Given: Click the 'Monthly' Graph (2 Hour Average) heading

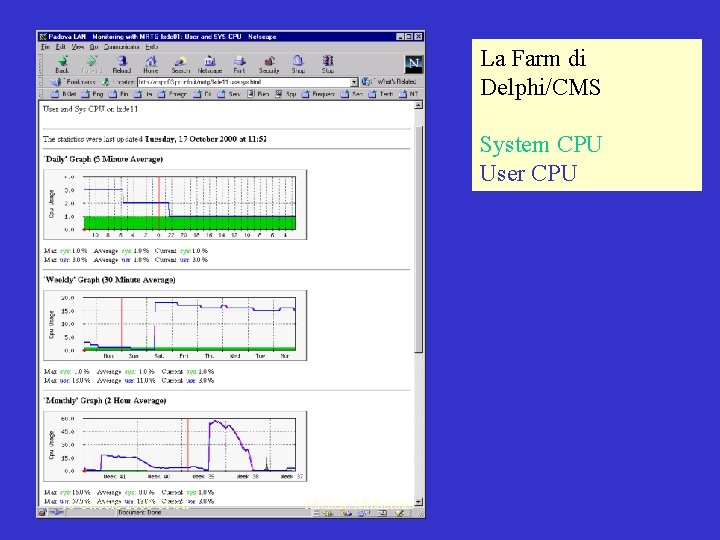Looking at the screenshot, I should (105, 400).
